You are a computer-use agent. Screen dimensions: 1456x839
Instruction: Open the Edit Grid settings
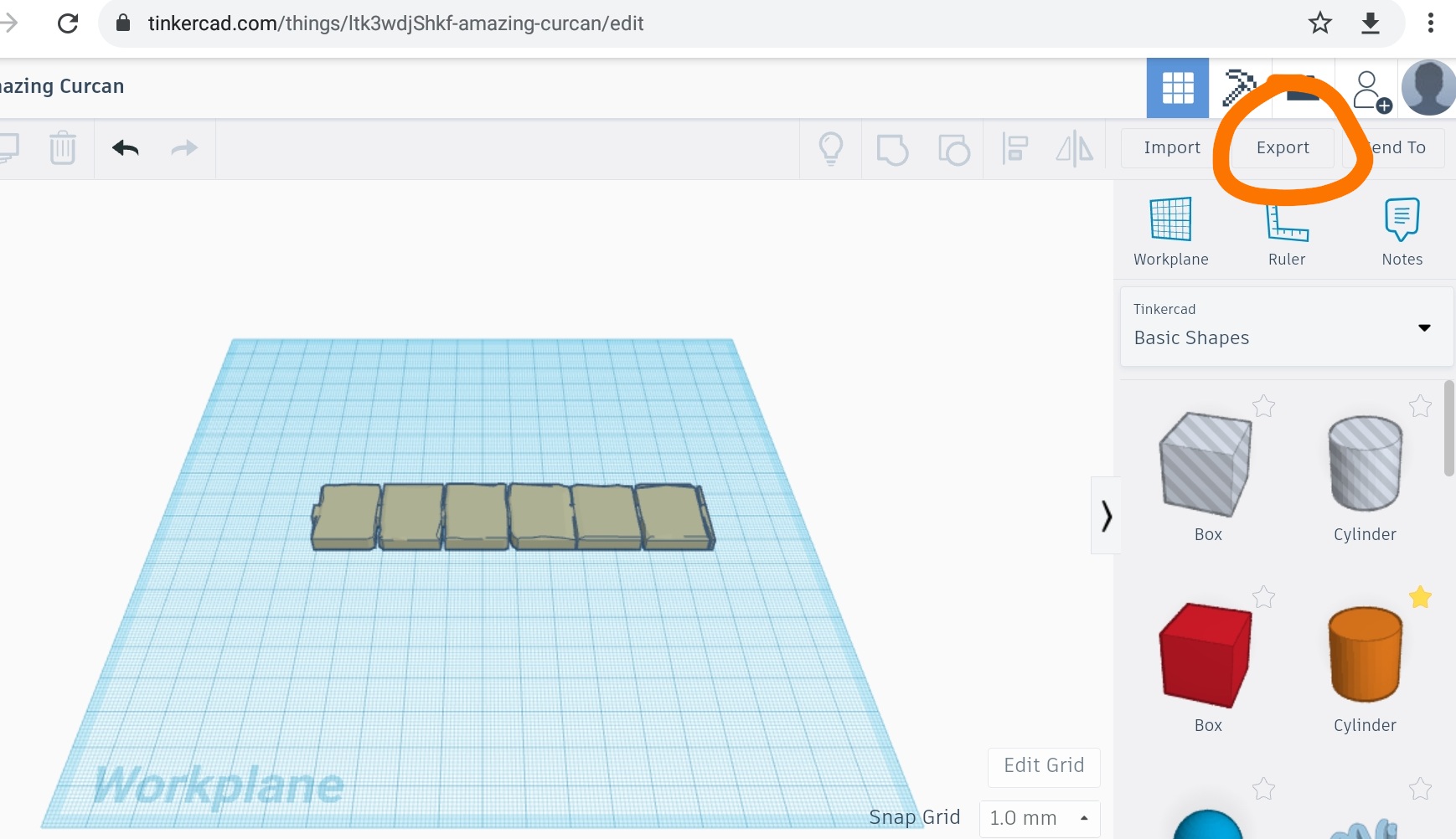(x=1044, y=766)
